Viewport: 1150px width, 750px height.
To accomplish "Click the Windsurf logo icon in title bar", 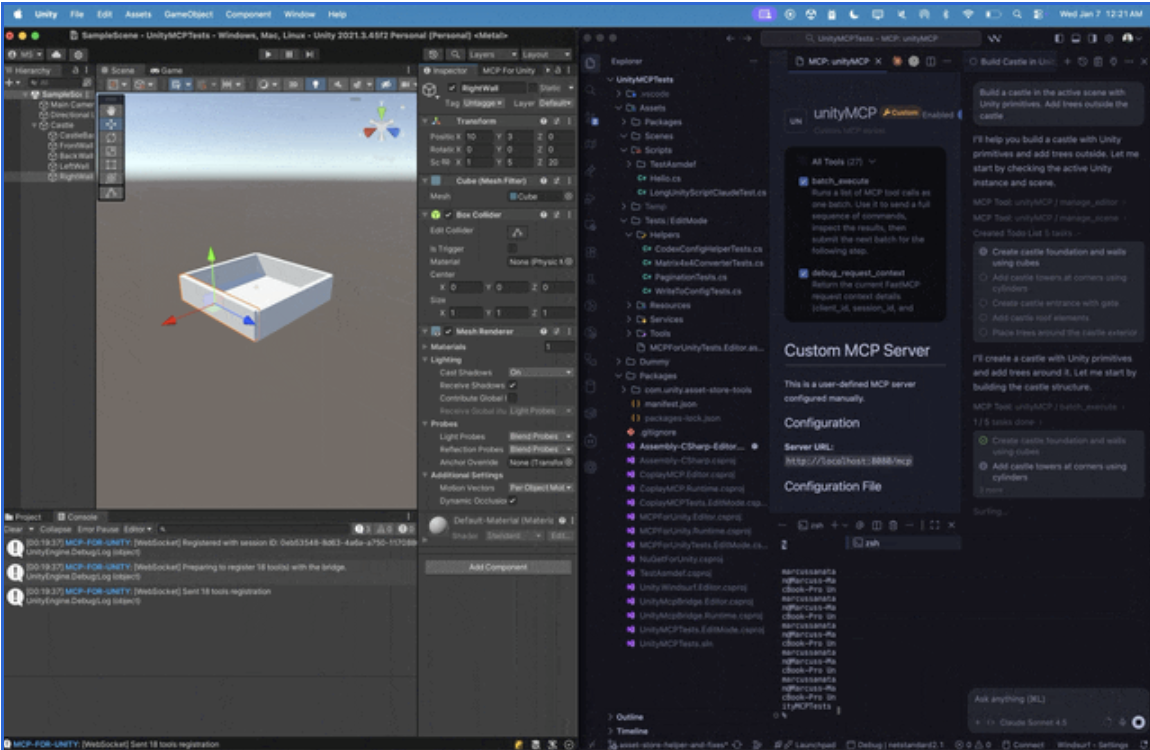I will click(x=995, y=38).
